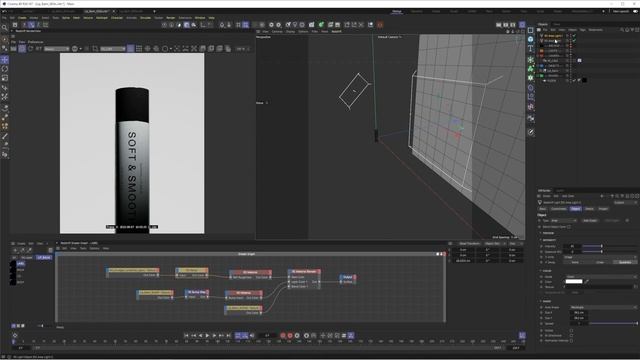640x360 pixels.
Task: Collapse the Intensity section
Action: (549, 240)
